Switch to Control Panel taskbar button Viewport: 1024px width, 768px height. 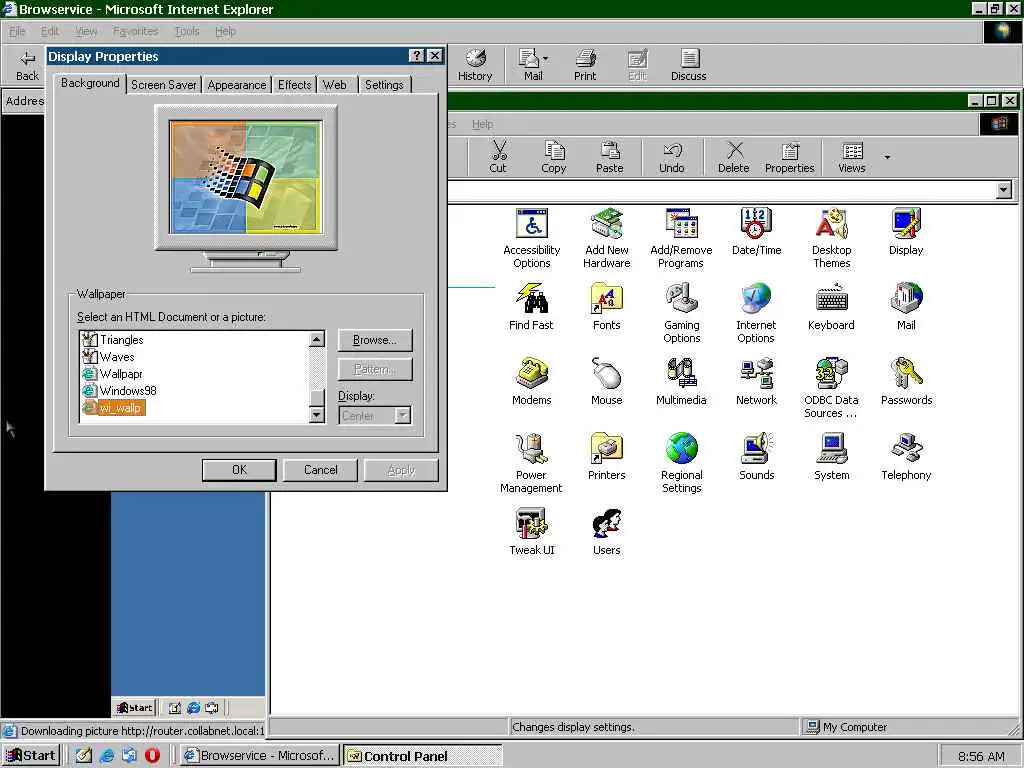pos(423,756)
